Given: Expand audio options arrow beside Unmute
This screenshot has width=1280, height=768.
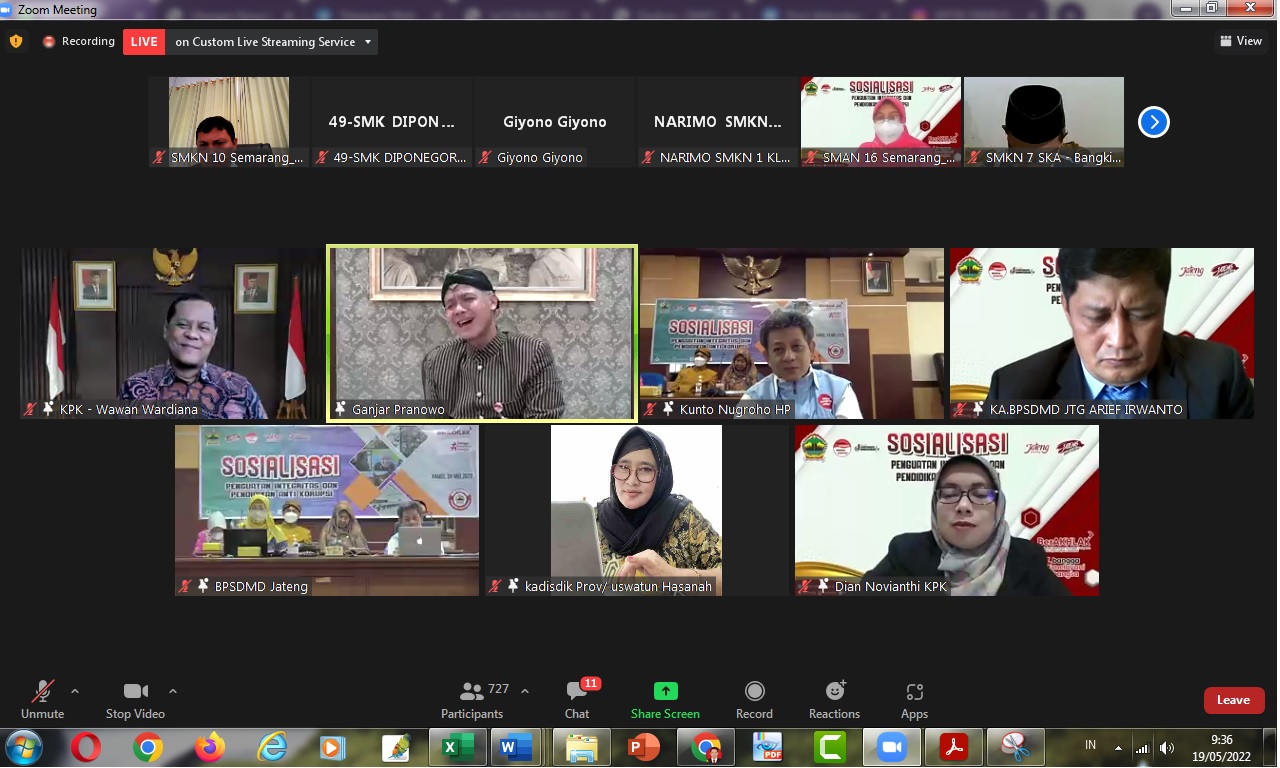Looking at the screenshot, I should pyautogui.click(x=75, y=691).
